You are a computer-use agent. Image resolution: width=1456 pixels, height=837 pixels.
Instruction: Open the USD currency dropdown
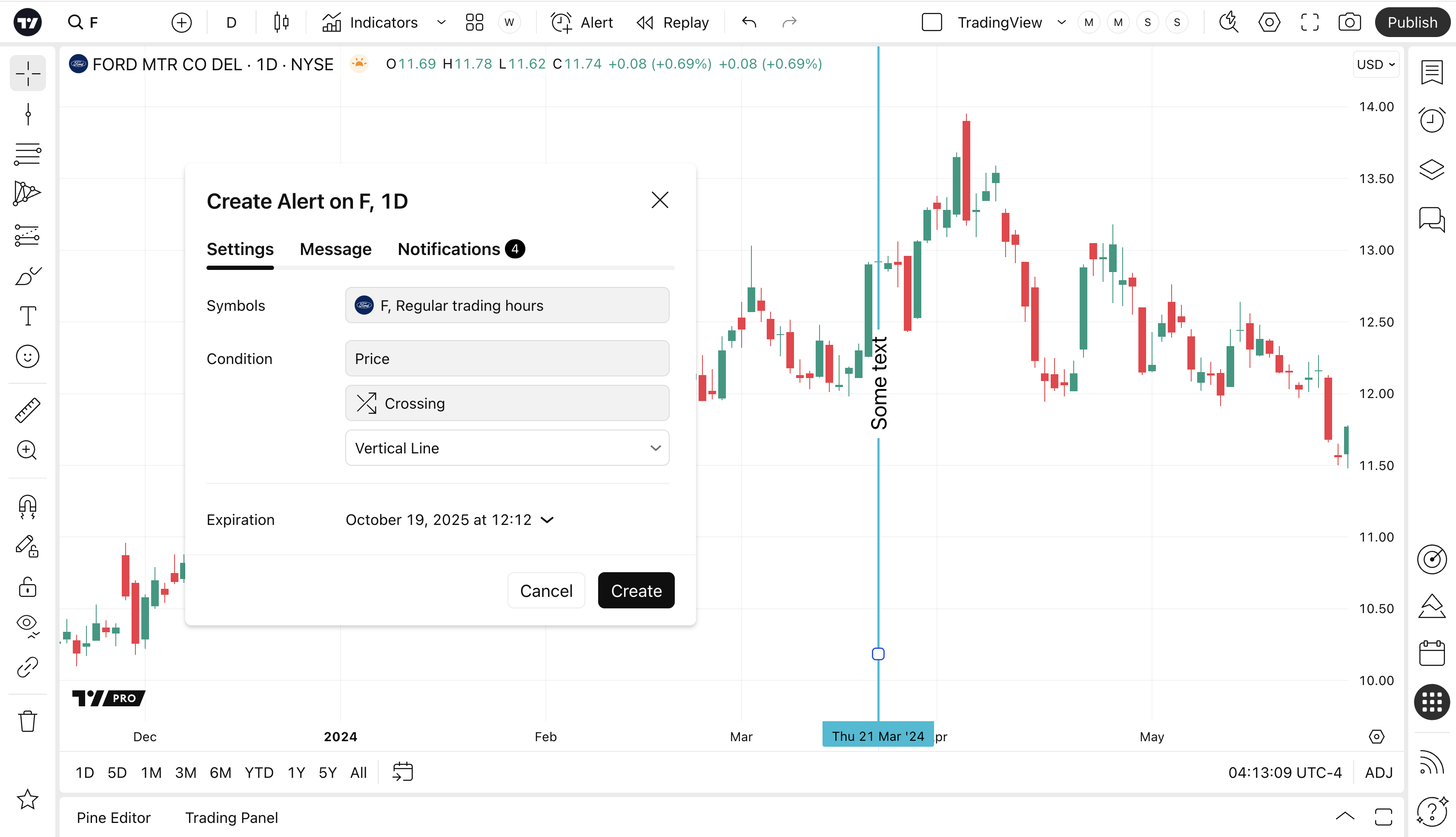tap(1376, 64)
